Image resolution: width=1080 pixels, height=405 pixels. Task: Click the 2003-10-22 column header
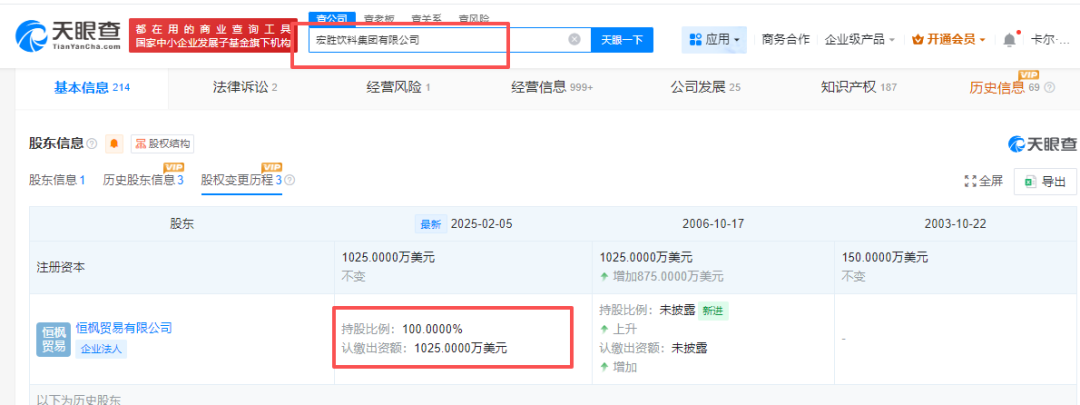[x=955, y=224]
